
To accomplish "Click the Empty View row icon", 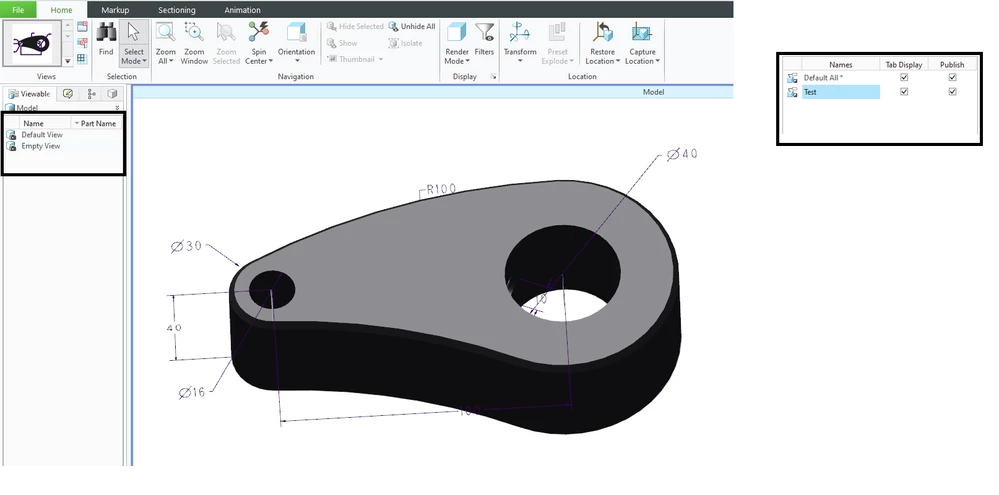I will [x=11, y=146].
